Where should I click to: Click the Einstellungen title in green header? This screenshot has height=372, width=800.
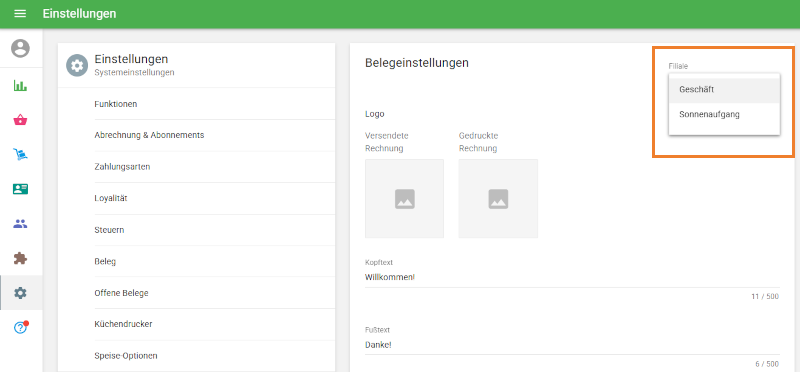point(79,14)
